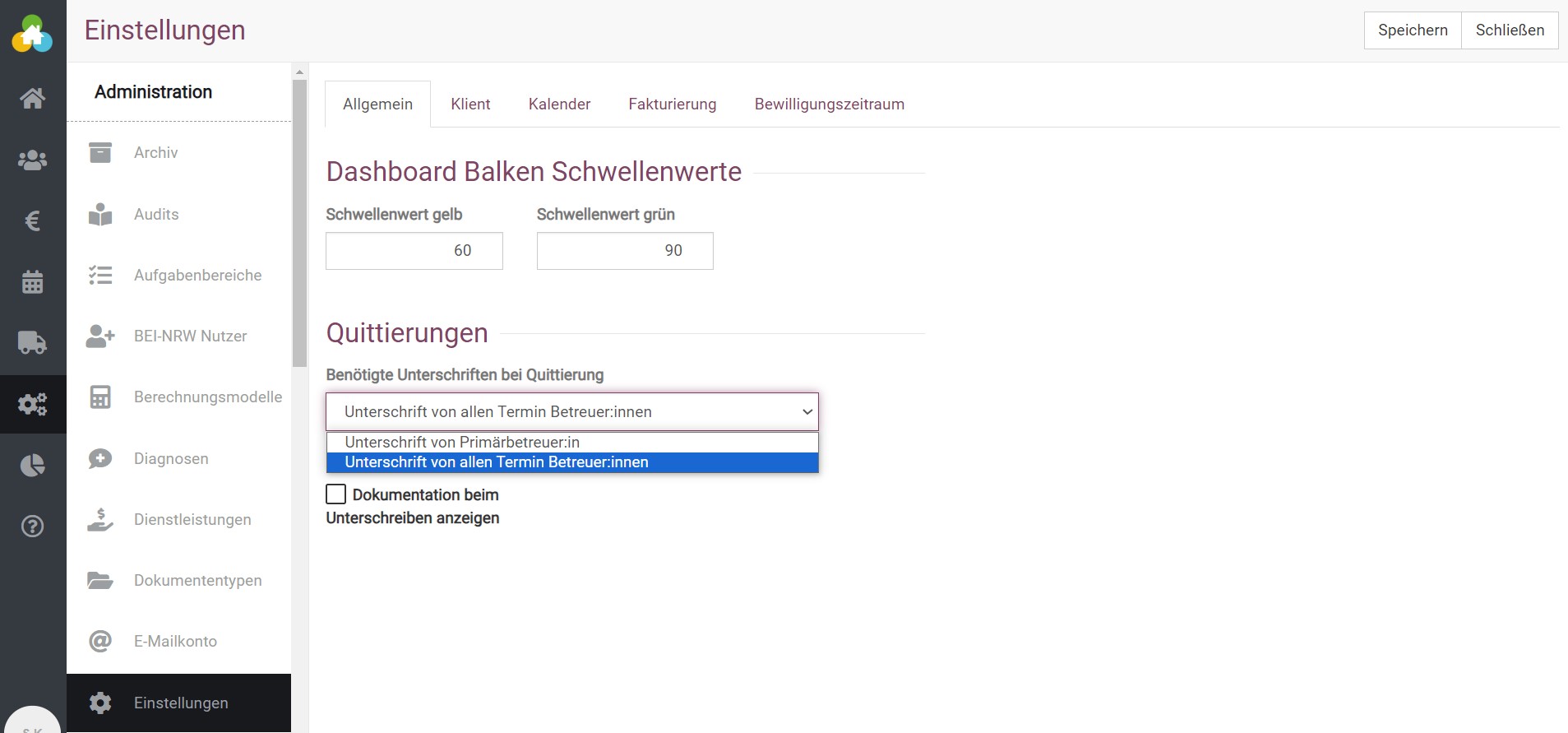Open the calendar icon in sidebar
This screenshot has width=1568, height=733.
click(33, 282)
